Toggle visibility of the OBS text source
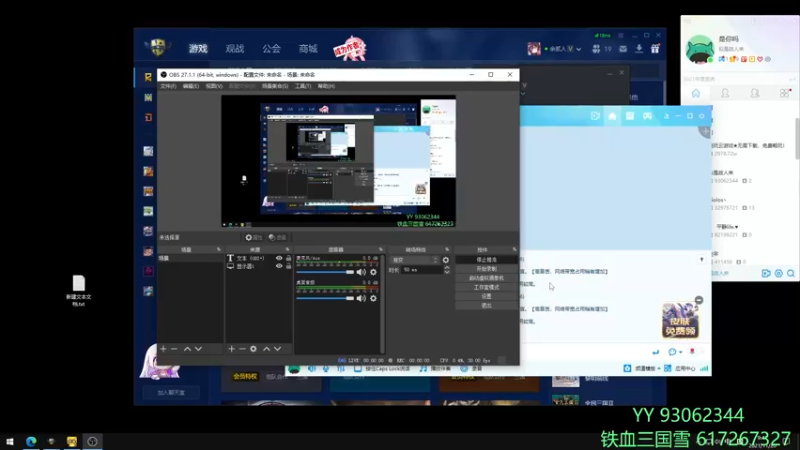The height and width of the screenshot is (450, 800). click(x=279, y=258)
